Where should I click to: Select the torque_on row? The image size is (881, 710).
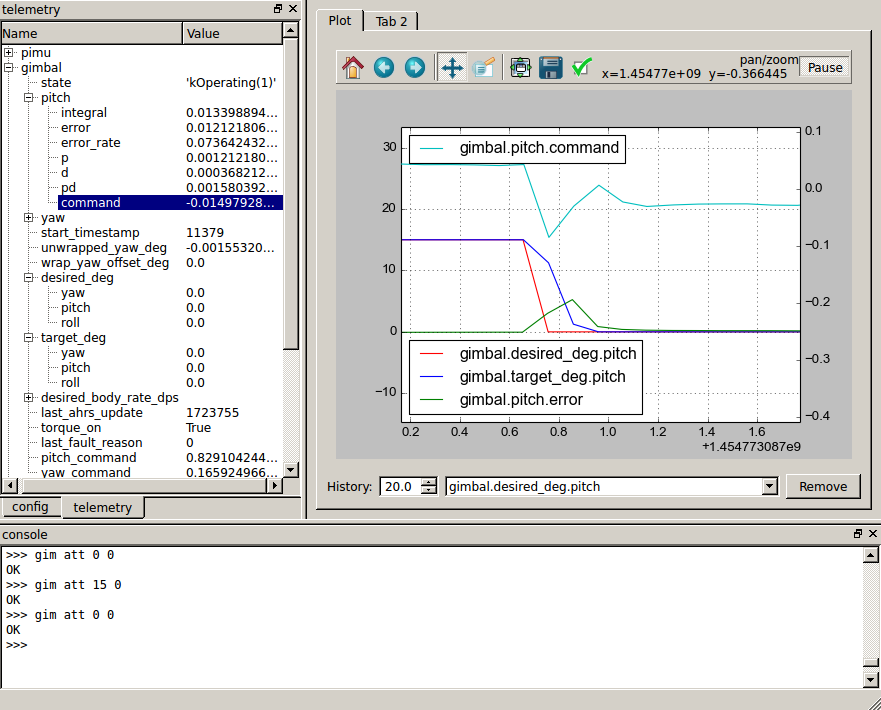142,427
